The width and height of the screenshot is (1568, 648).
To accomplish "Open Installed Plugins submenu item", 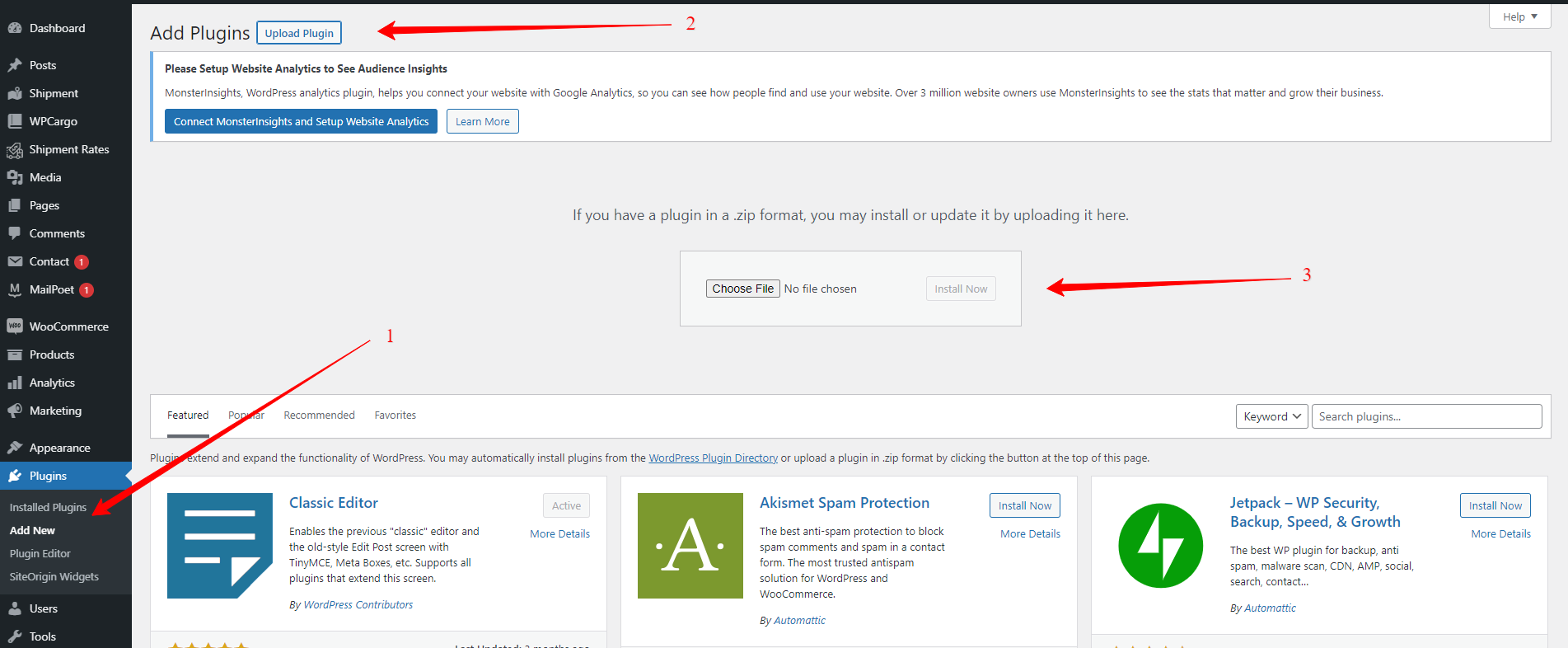I will (48, 507).
